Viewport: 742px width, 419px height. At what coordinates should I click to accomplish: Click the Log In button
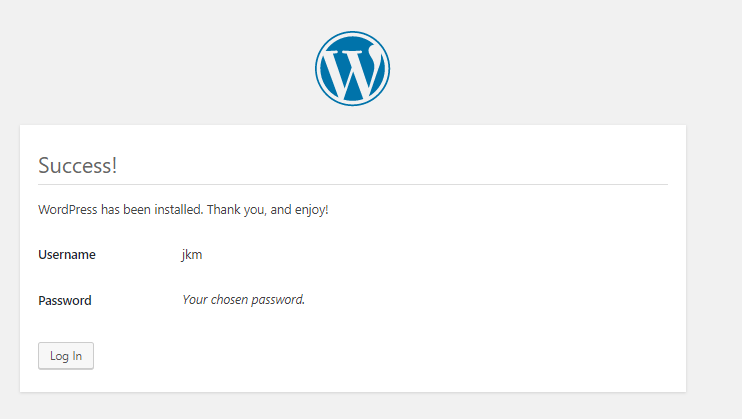point(66,356)
